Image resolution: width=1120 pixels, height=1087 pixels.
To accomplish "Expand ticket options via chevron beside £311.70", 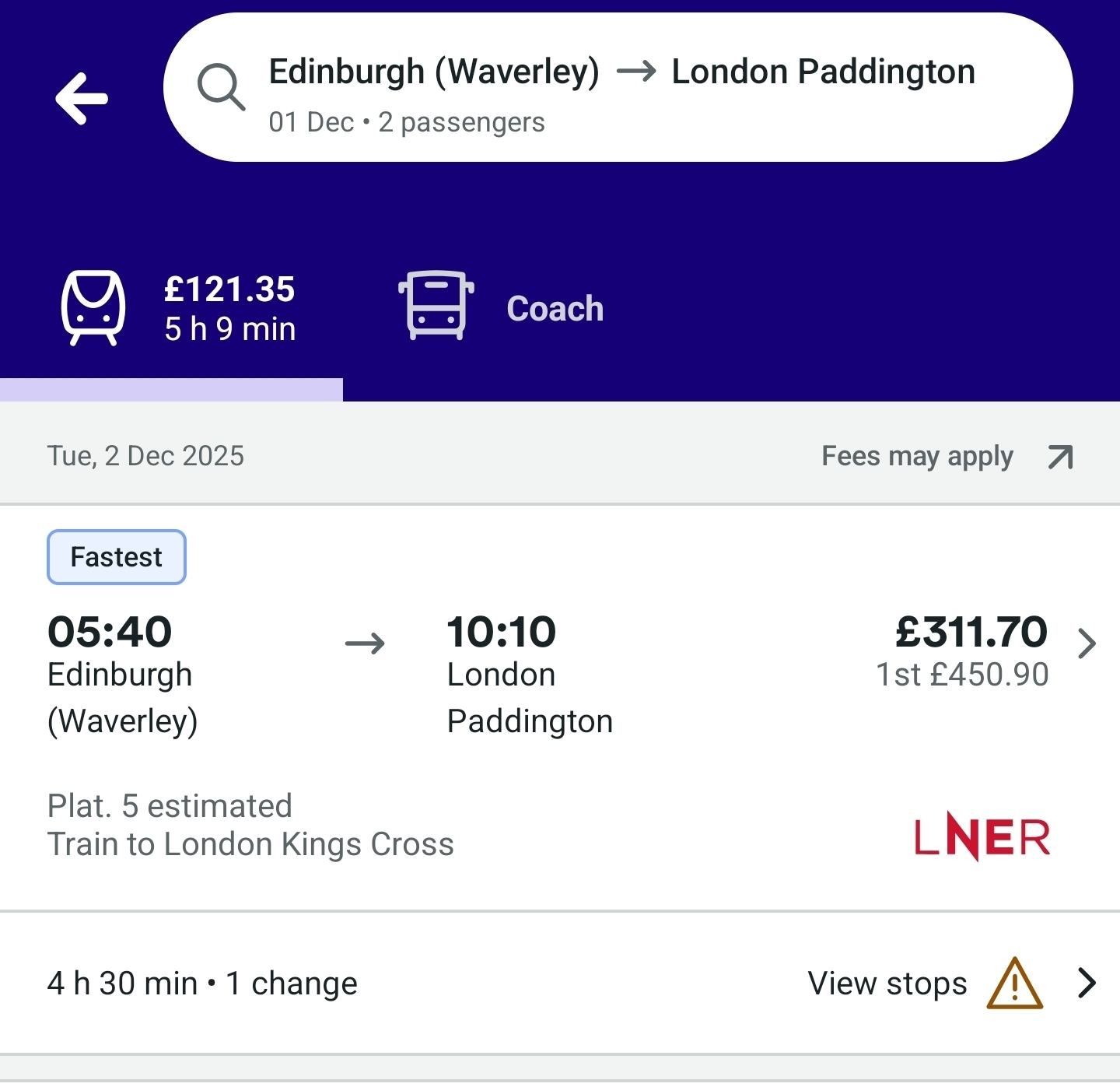I will [1087, 643].
